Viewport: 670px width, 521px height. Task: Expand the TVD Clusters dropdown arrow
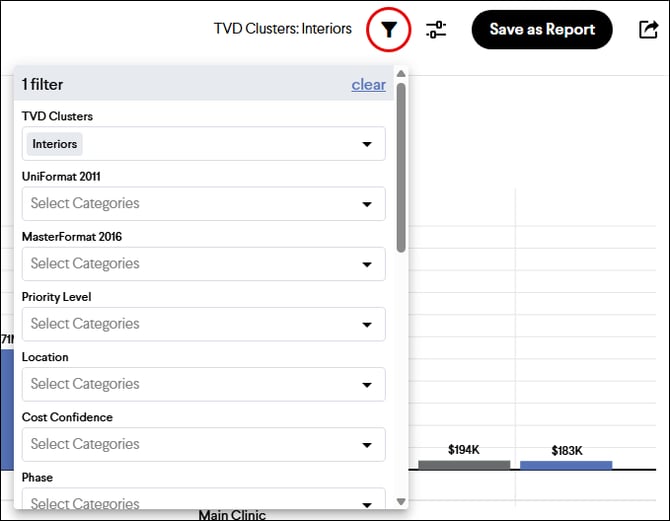pos(367,144)
